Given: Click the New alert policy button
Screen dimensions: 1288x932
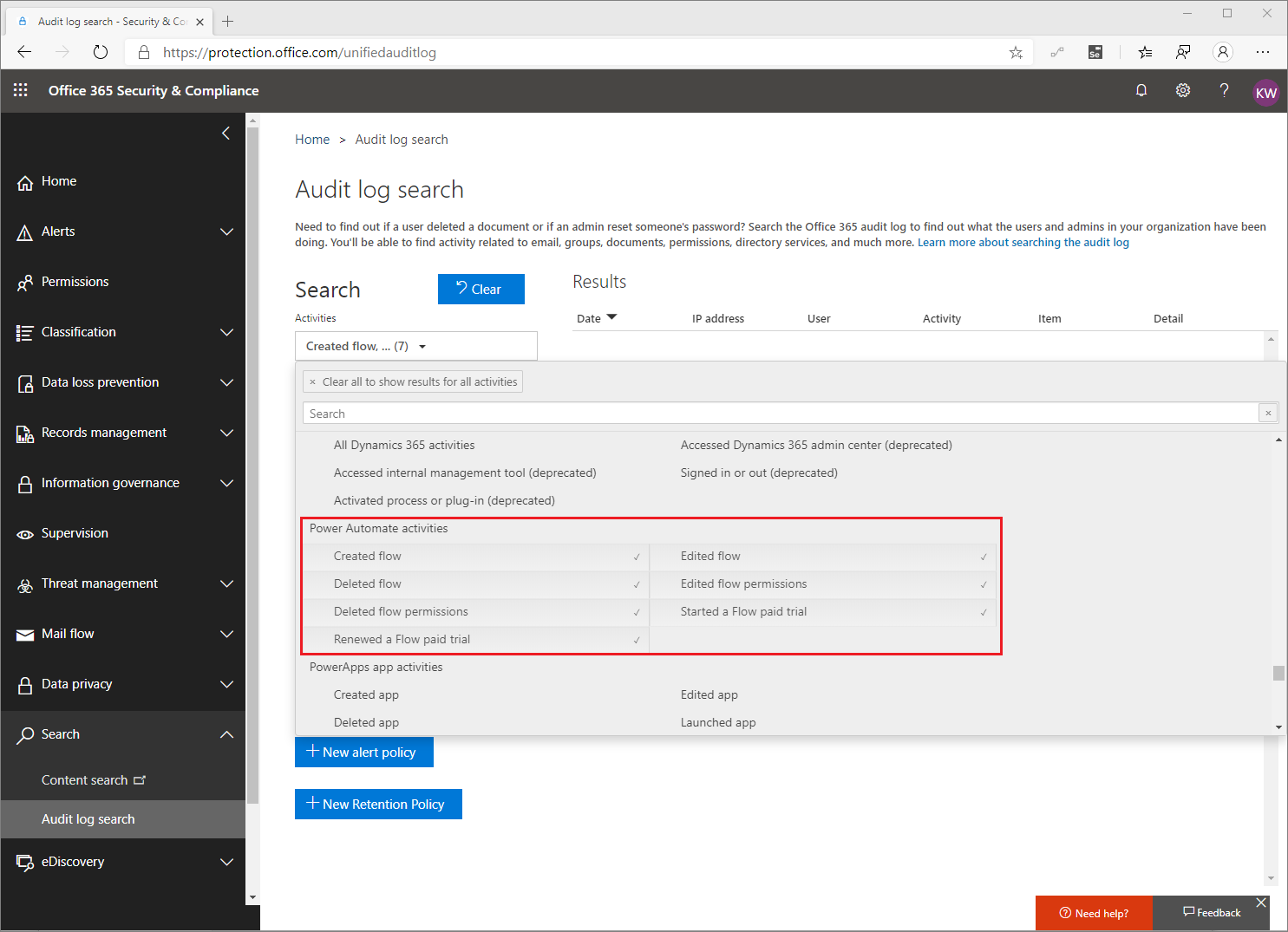Looking at the screenshot, I should [x=363, y=752].
